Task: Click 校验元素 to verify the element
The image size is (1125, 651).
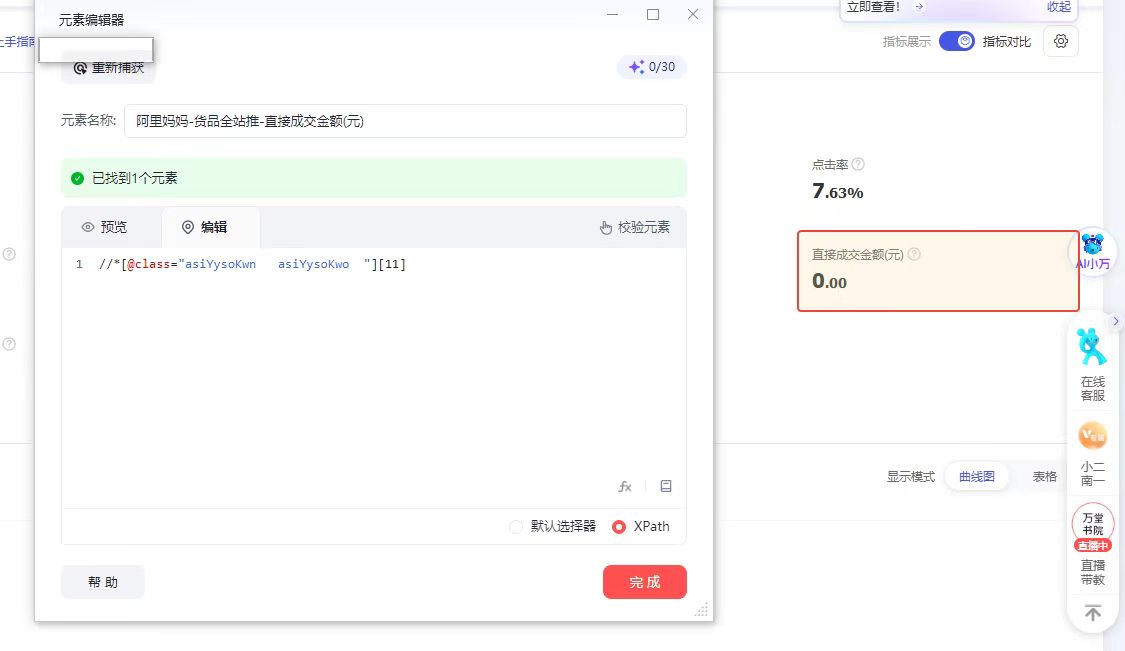Action: click(x=635, y=228)
